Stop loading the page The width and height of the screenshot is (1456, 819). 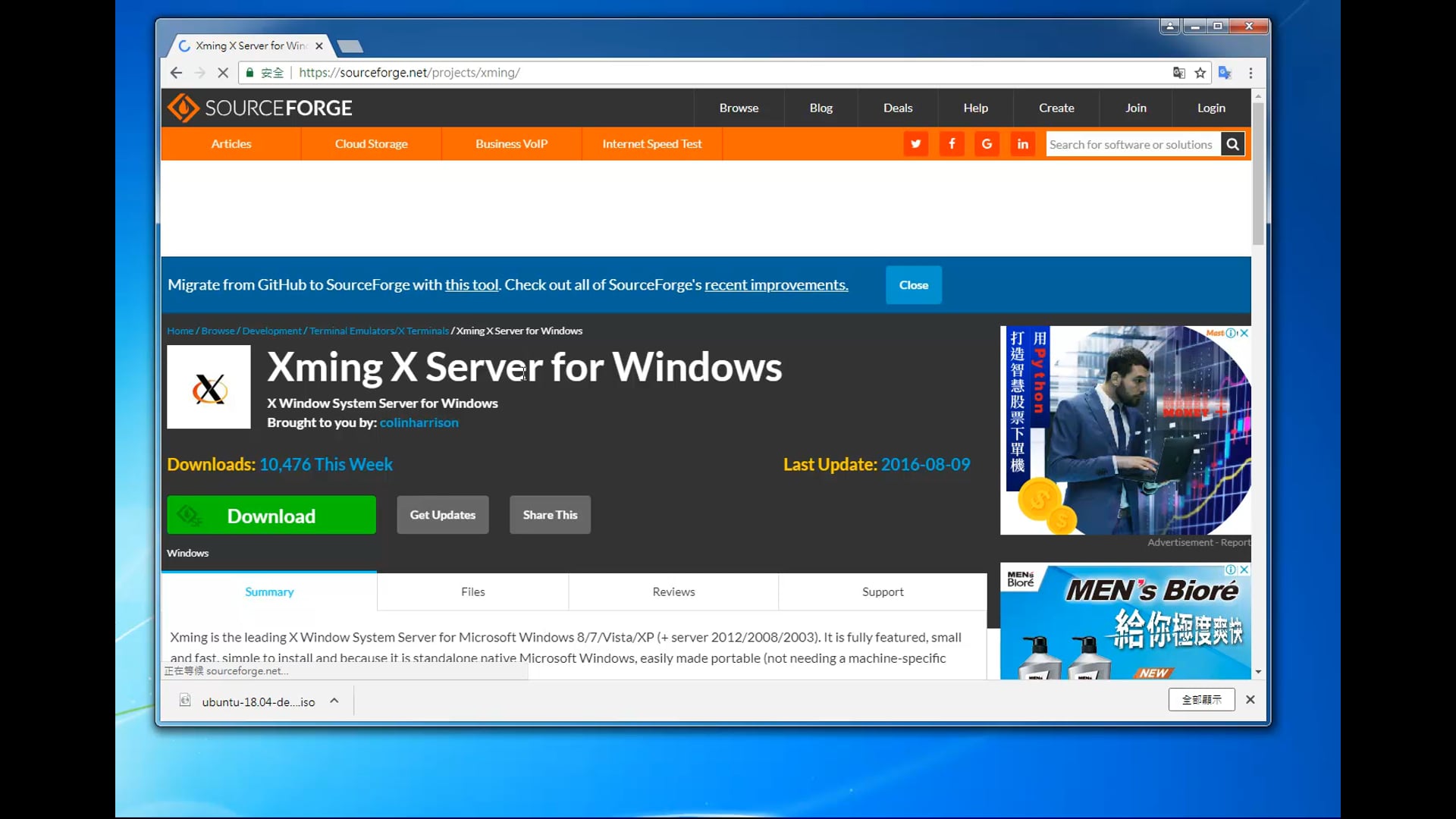pos(223,73)
